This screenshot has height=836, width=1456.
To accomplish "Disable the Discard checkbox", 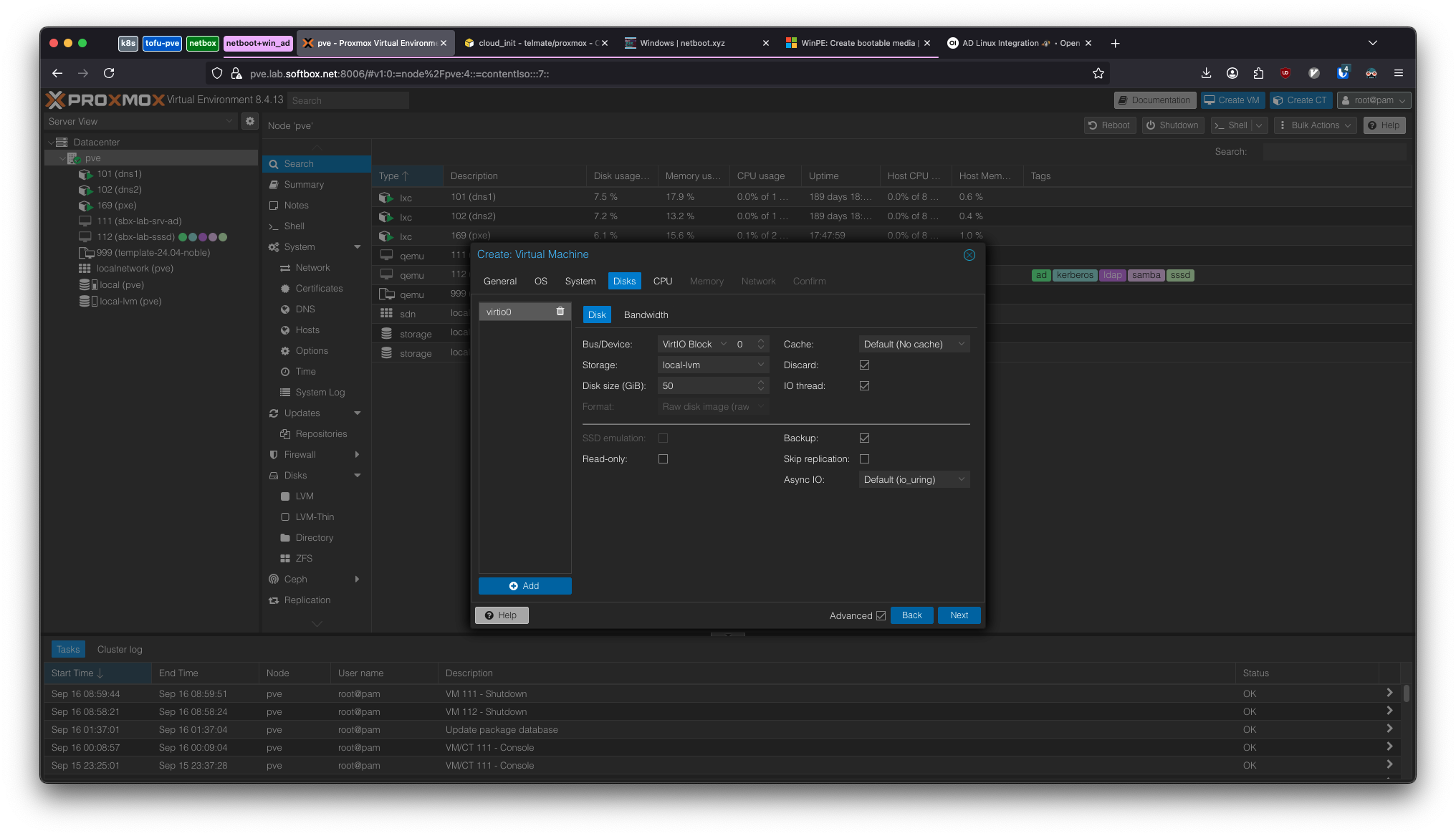I will point(864,365).
